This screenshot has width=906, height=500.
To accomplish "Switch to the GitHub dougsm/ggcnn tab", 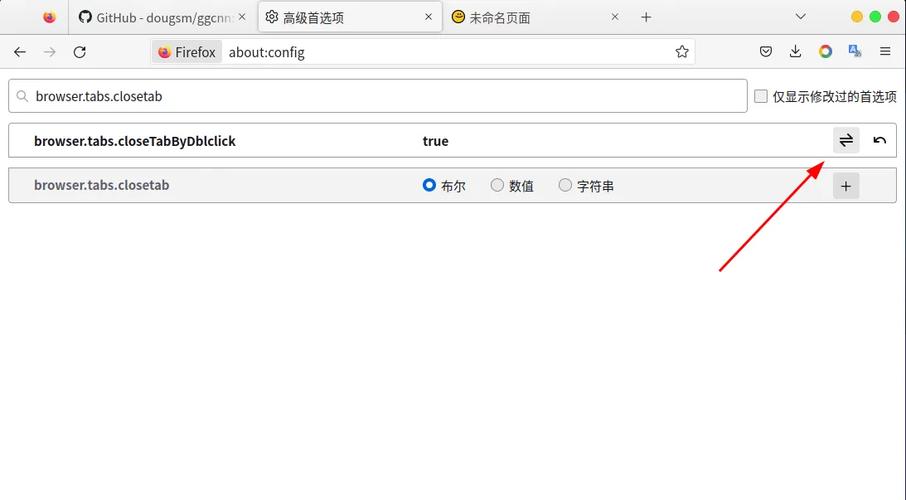I will tap(164, 17).
